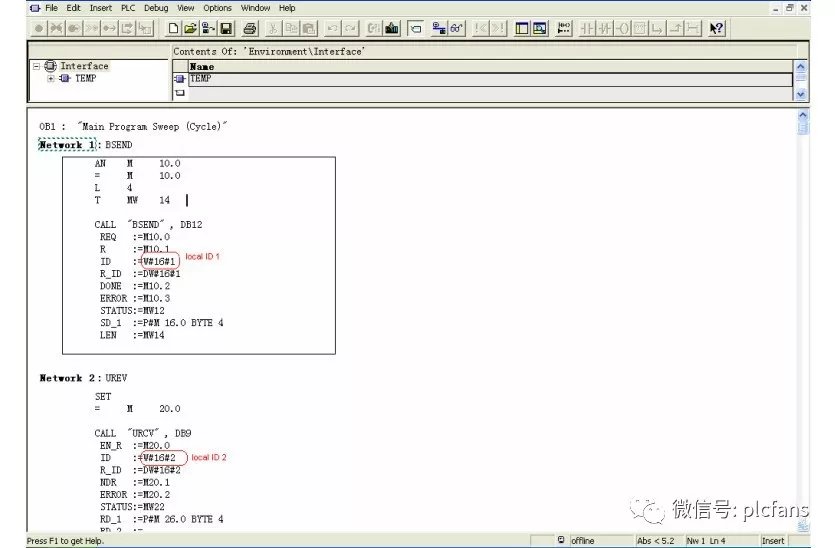Open the Options menu
835x548 pixels.
217,8
